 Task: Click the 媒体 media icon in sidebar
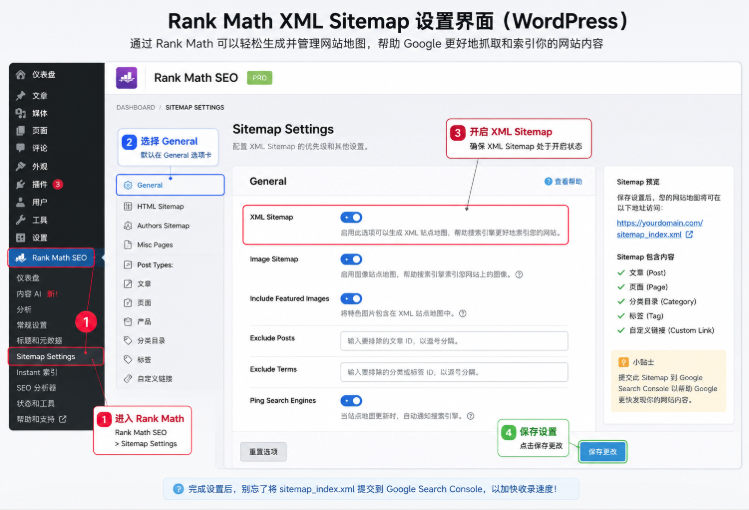click(x=21, y=113)
